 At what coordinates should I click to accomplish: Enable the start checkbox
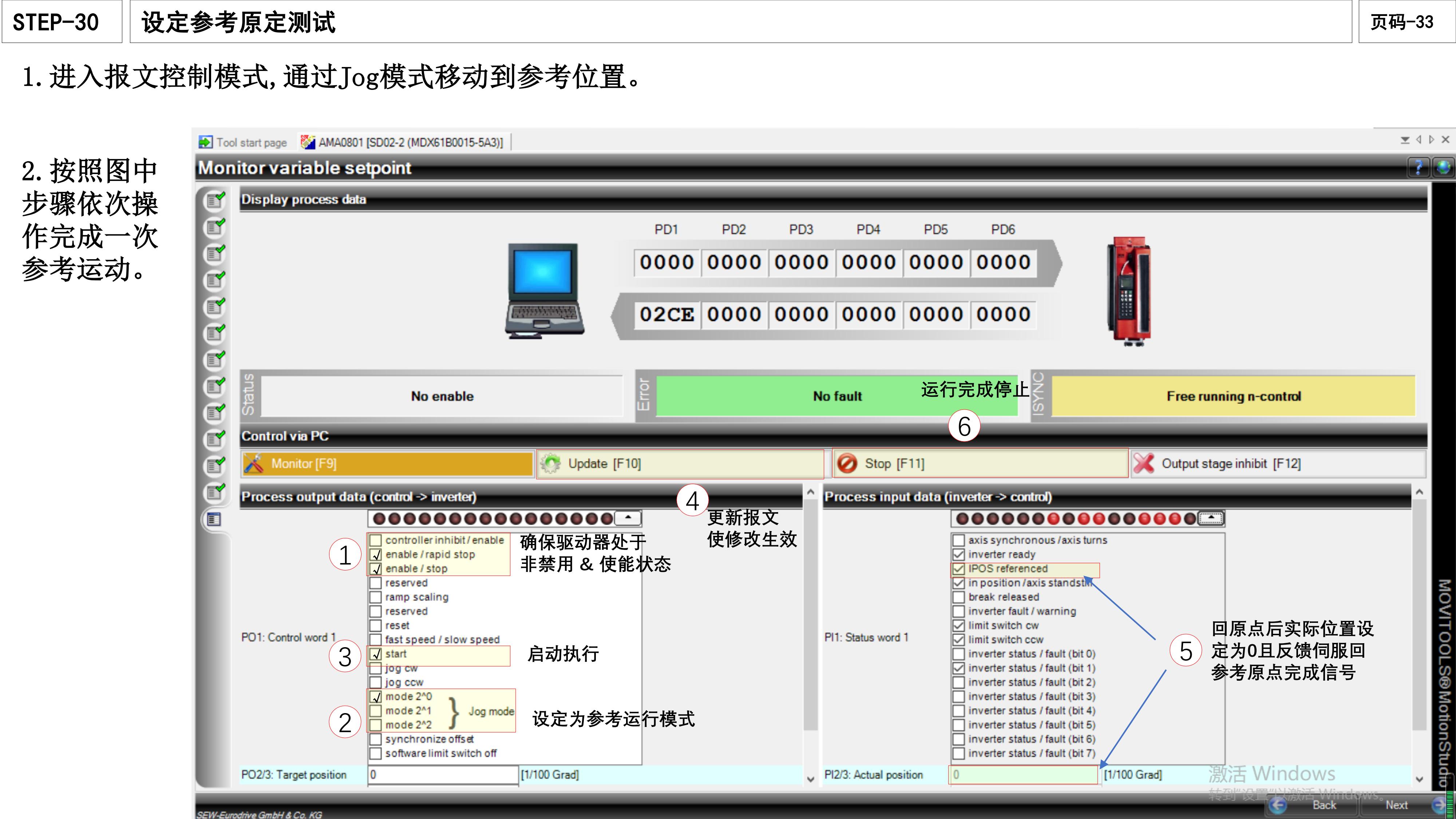pyautogui.click(x=376, y=654)
